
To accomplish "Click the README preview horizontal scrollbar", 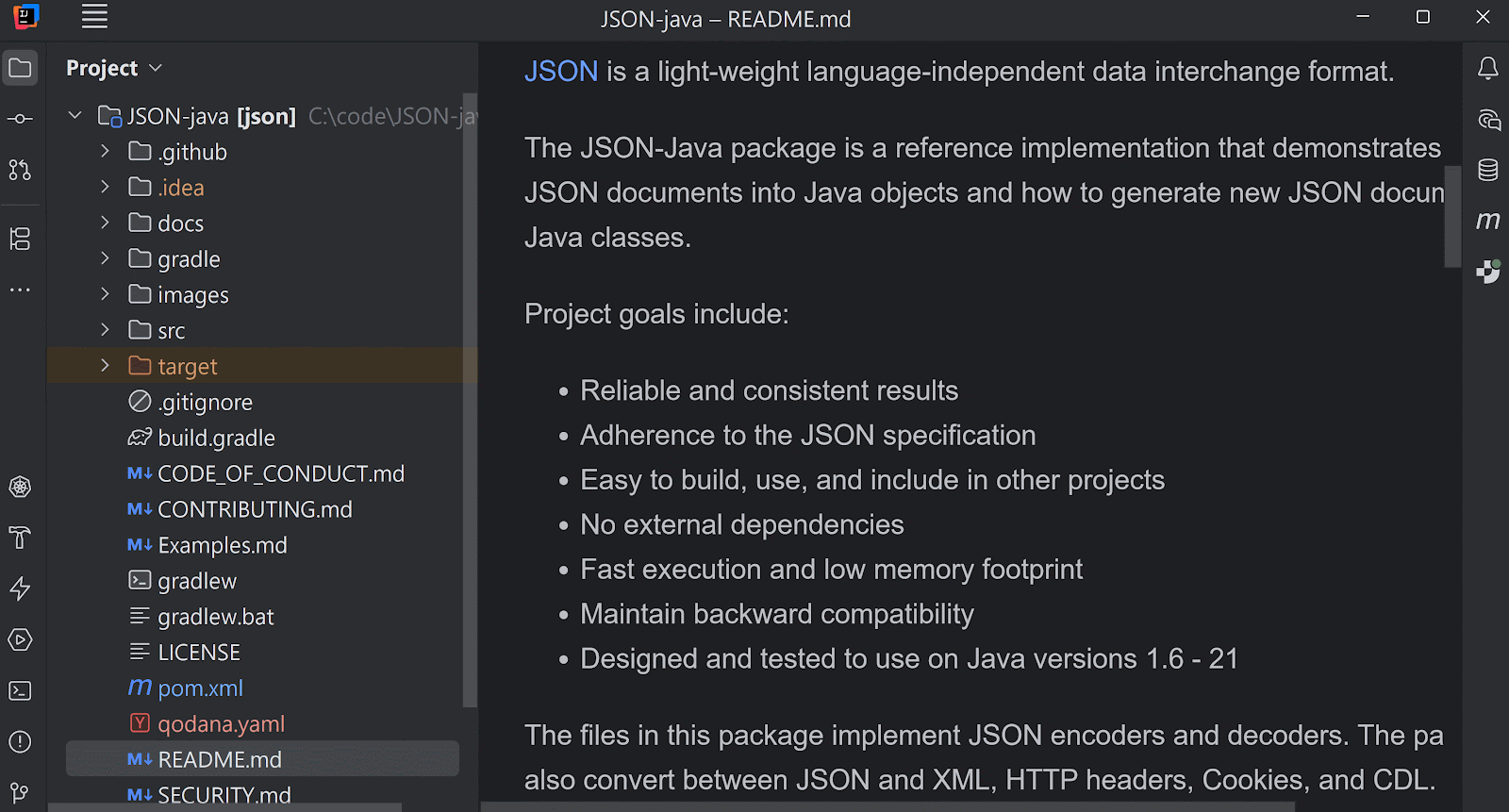I will click(x=887, y=807).
